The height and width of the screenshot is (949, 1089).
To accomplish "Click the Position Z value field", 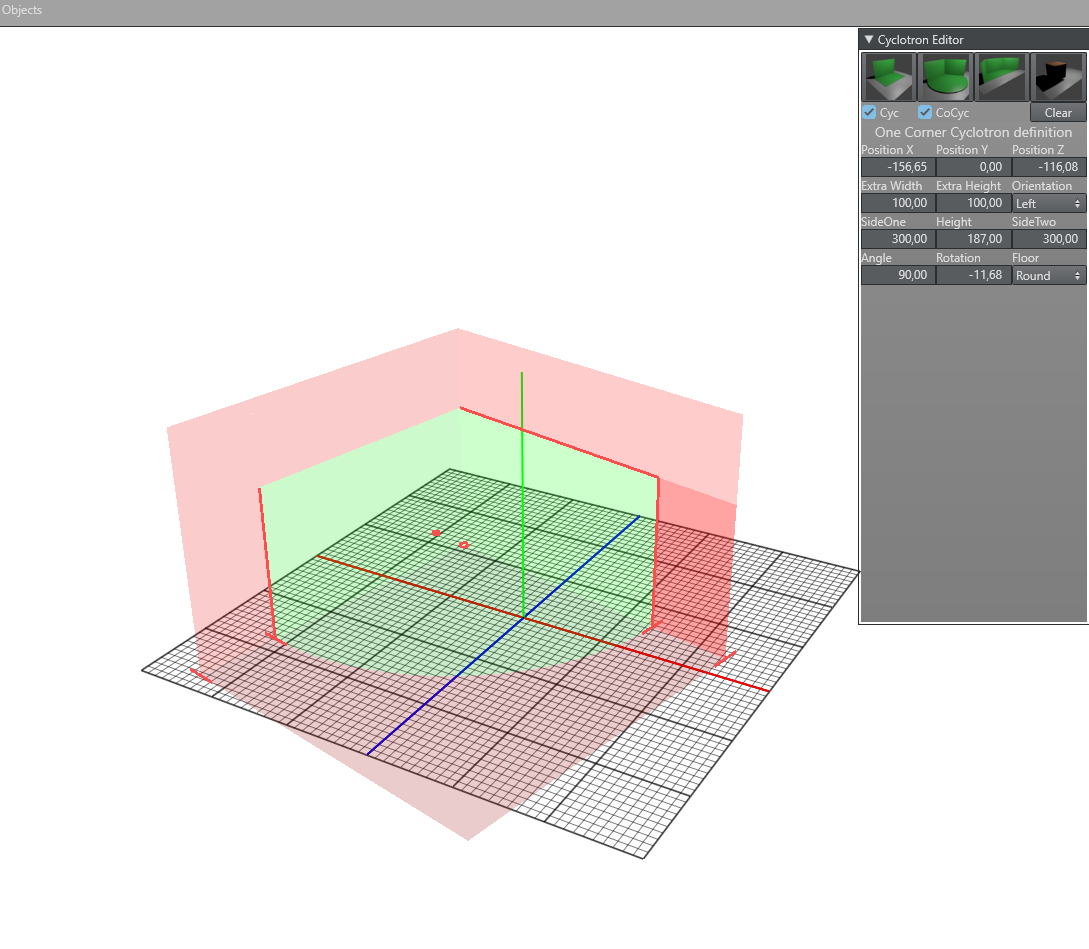I will [1049, 167].
